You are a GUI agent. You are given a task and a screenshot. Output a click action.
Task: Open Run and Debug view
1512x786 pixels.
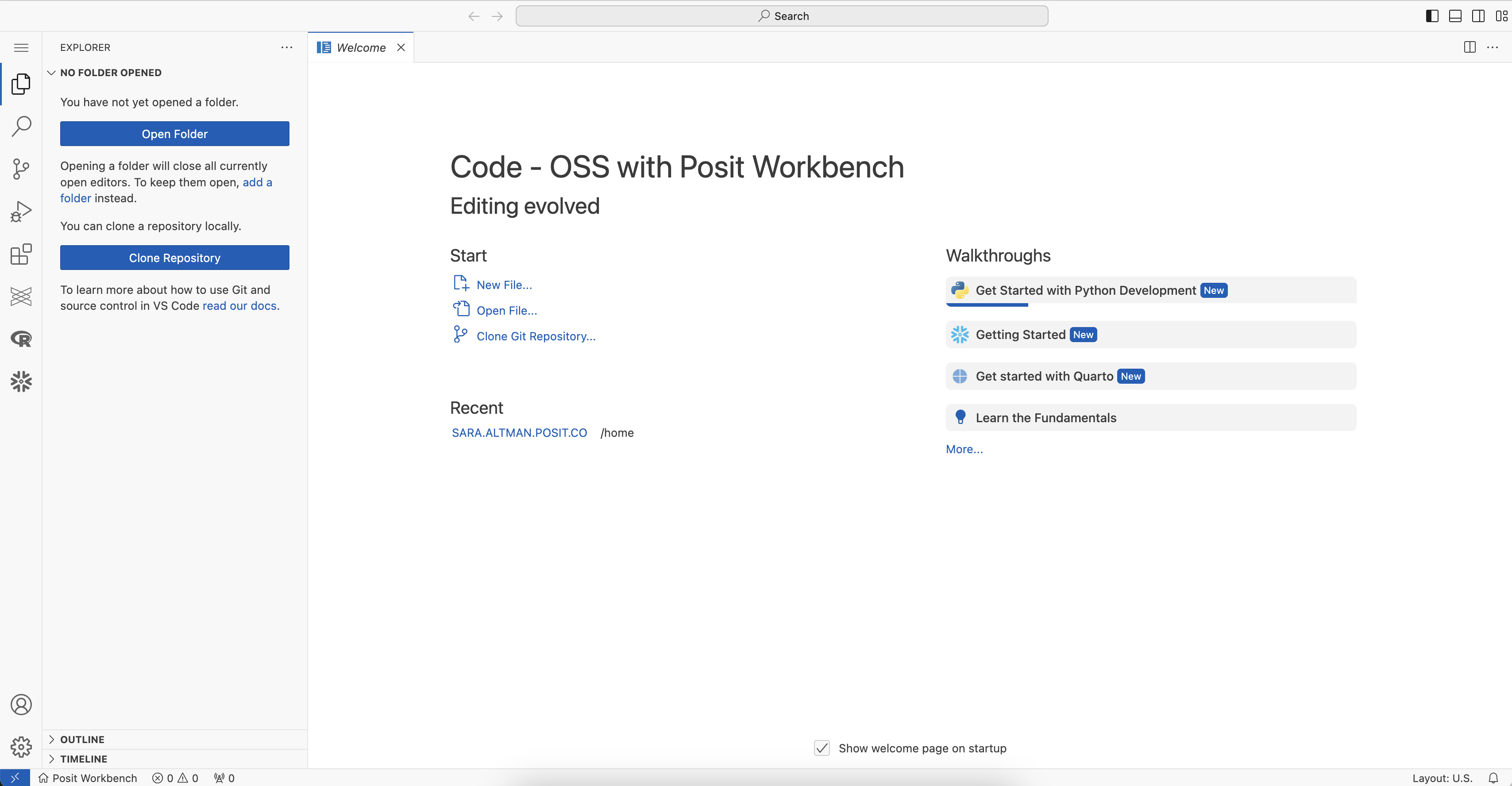[x=21, y=211]
